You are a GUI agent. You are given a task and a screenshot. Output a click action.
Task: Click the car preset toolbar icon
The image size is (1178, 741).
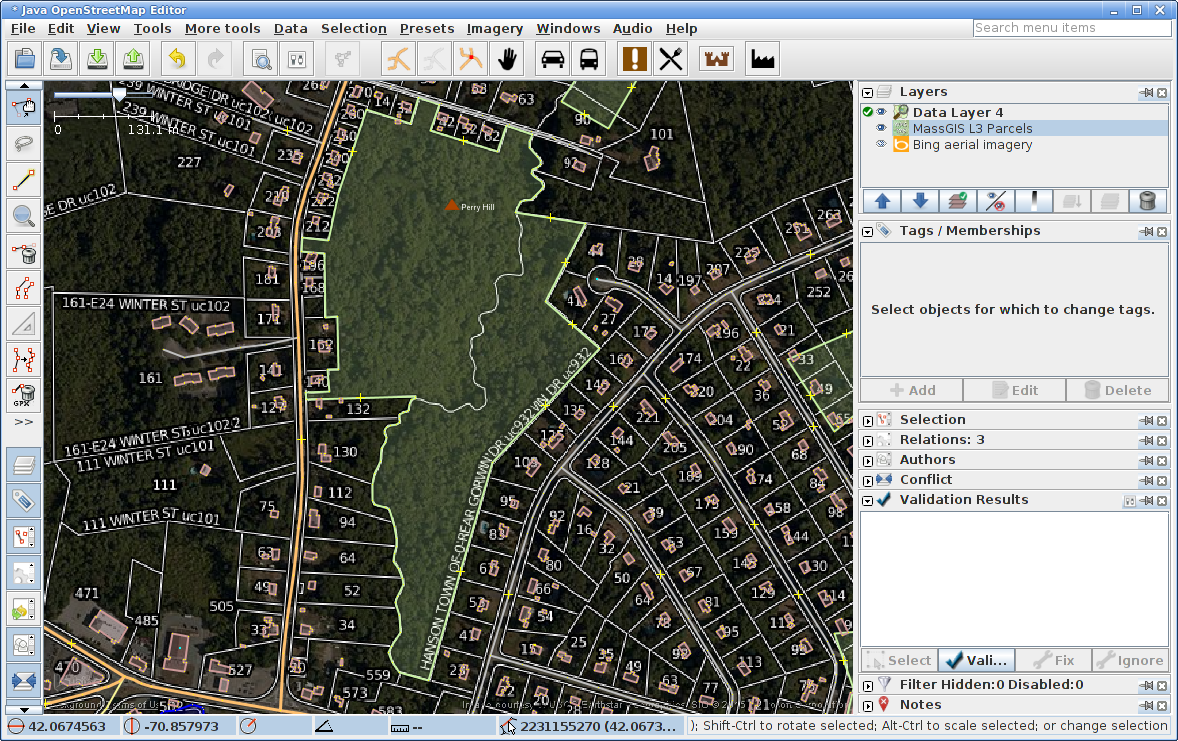pos(552,59)
